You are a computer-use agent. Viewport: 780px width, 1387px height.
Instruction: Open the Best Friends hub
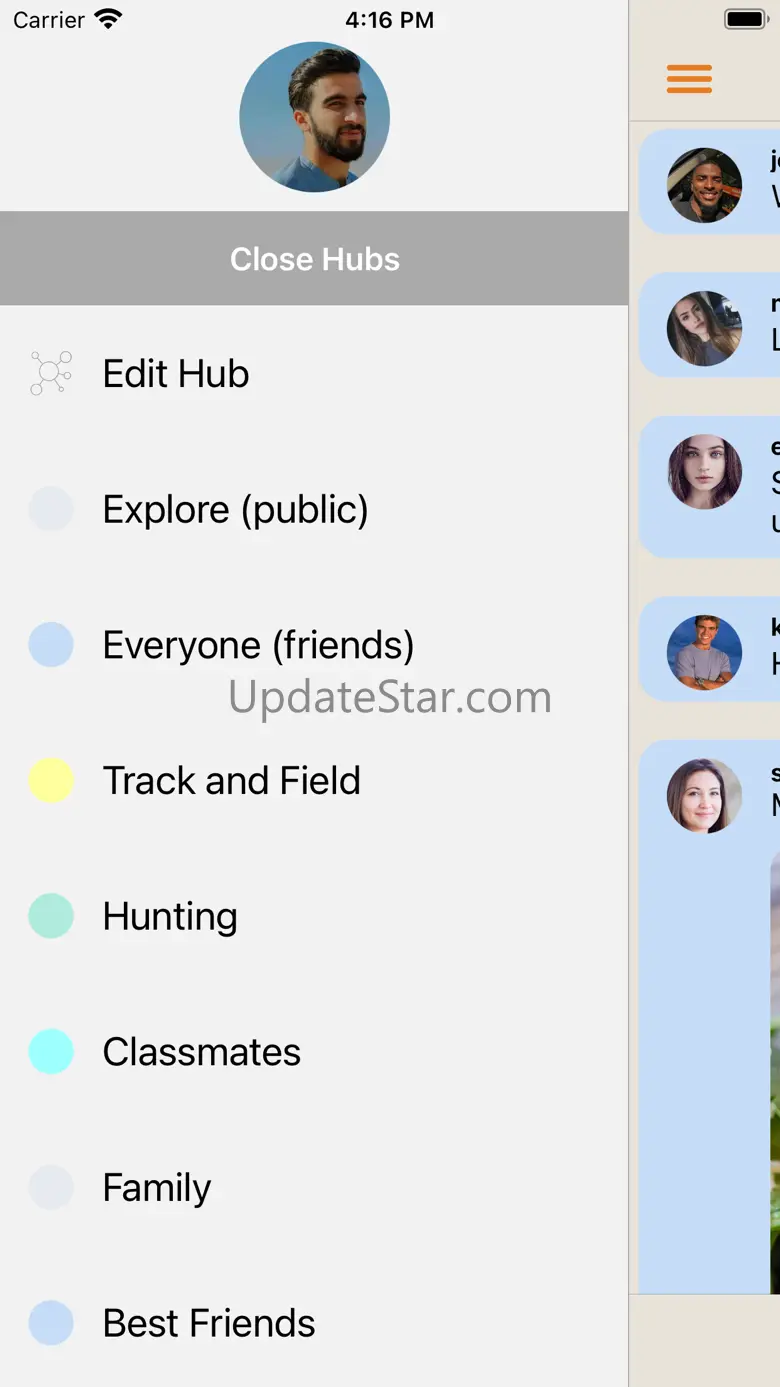pos(314,1323)
